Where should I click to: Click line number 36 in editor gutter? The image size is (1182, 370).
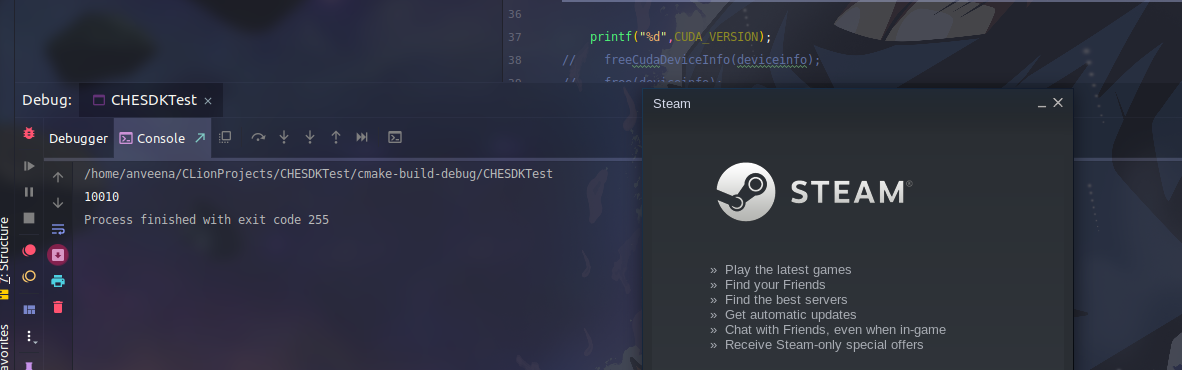[x=515, y=14]
